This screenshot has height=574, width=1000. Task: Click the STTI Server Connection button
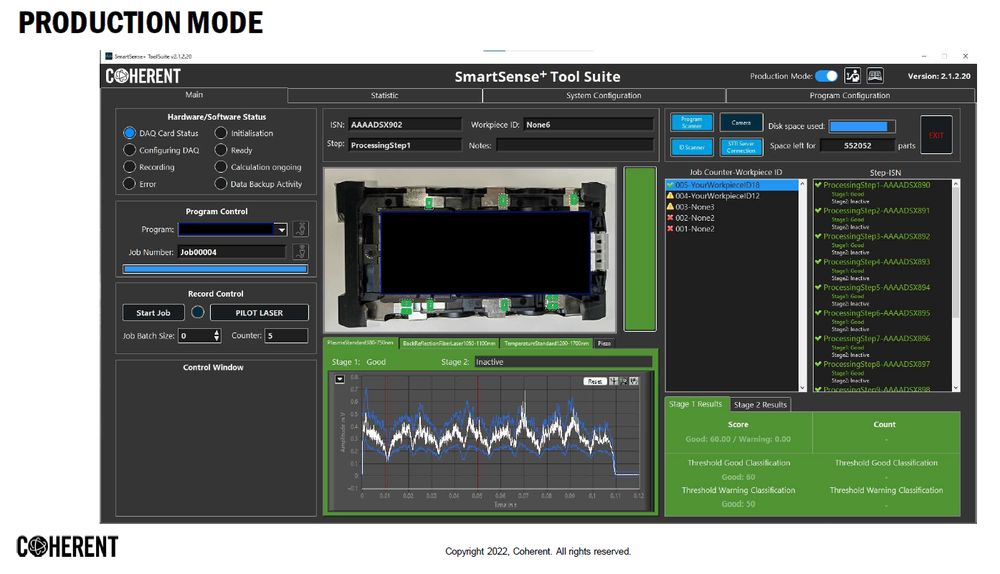pos(741,147)
